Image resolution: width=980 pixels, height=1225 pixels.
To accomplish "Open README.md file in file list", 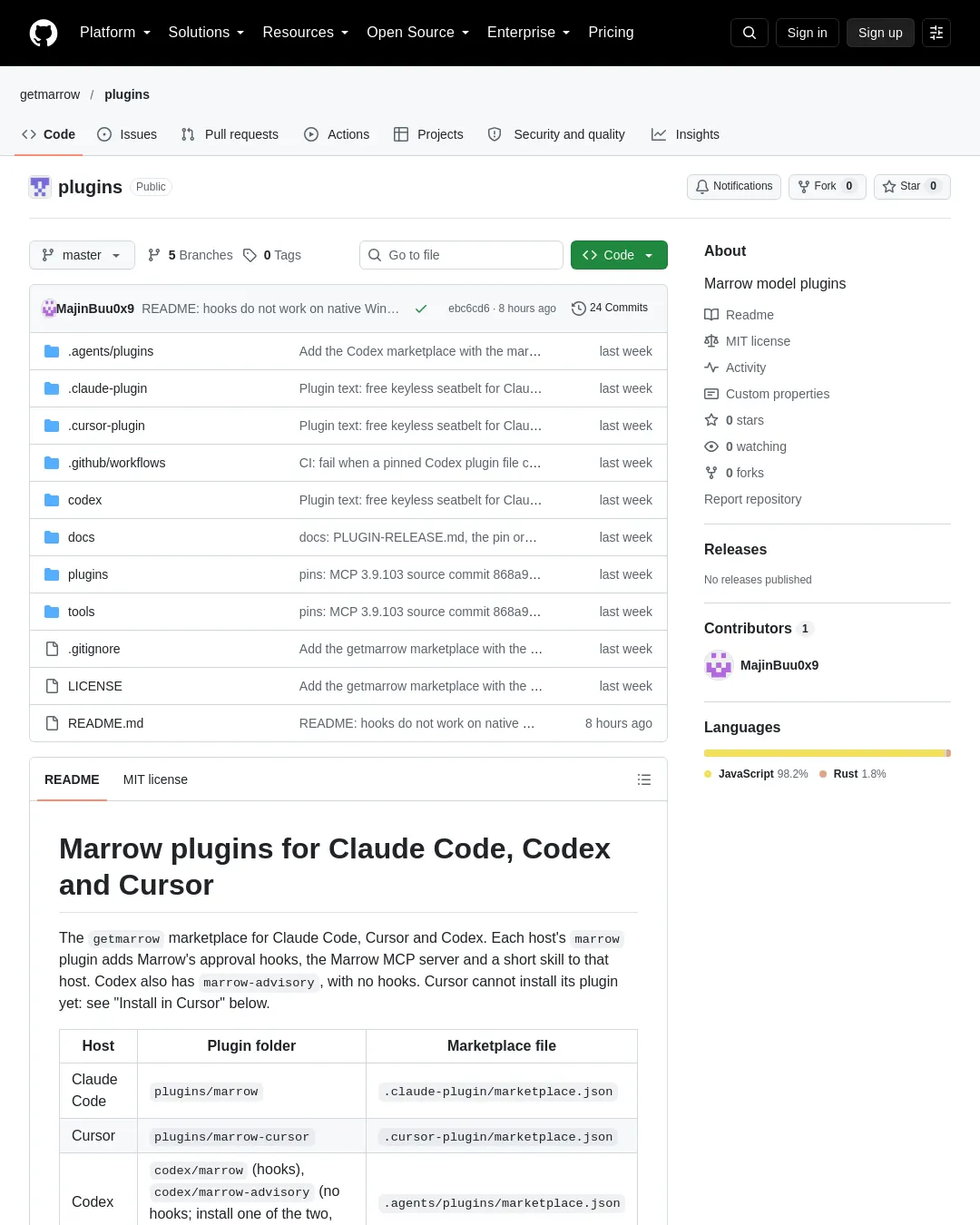I will tap(105, 723).
